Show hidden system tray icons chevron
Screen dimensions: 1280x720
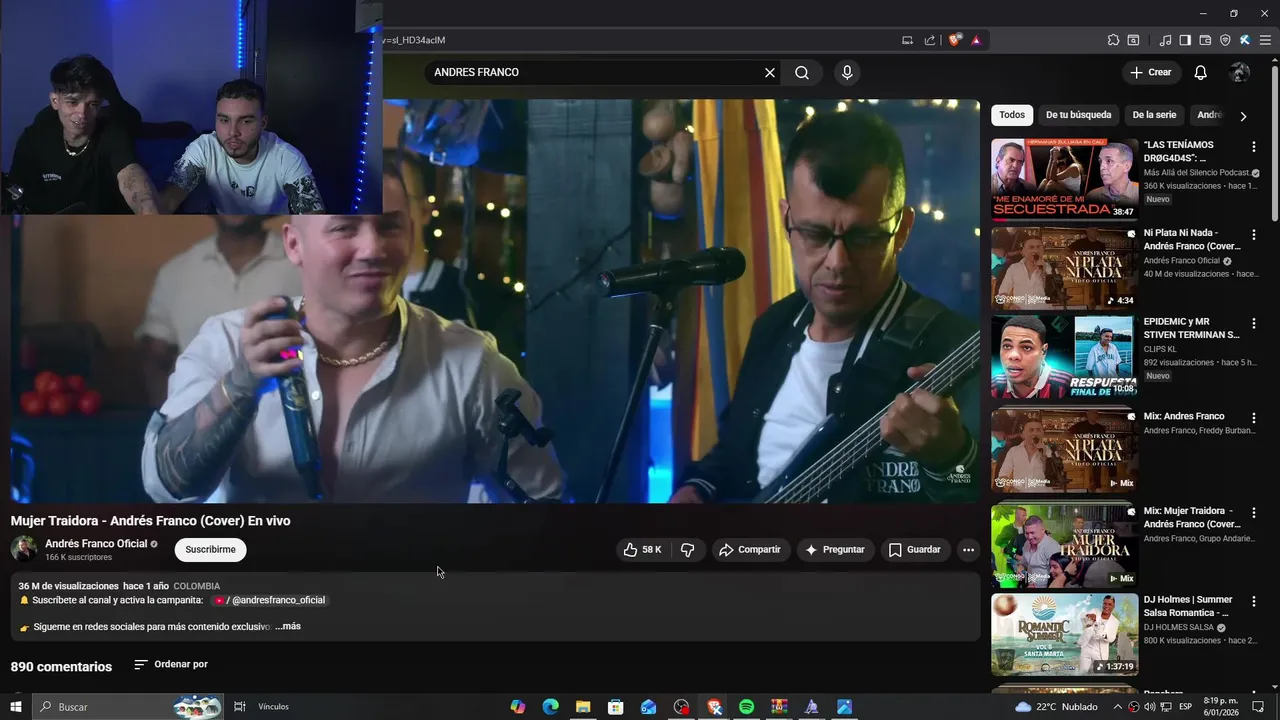[1117, 707]
